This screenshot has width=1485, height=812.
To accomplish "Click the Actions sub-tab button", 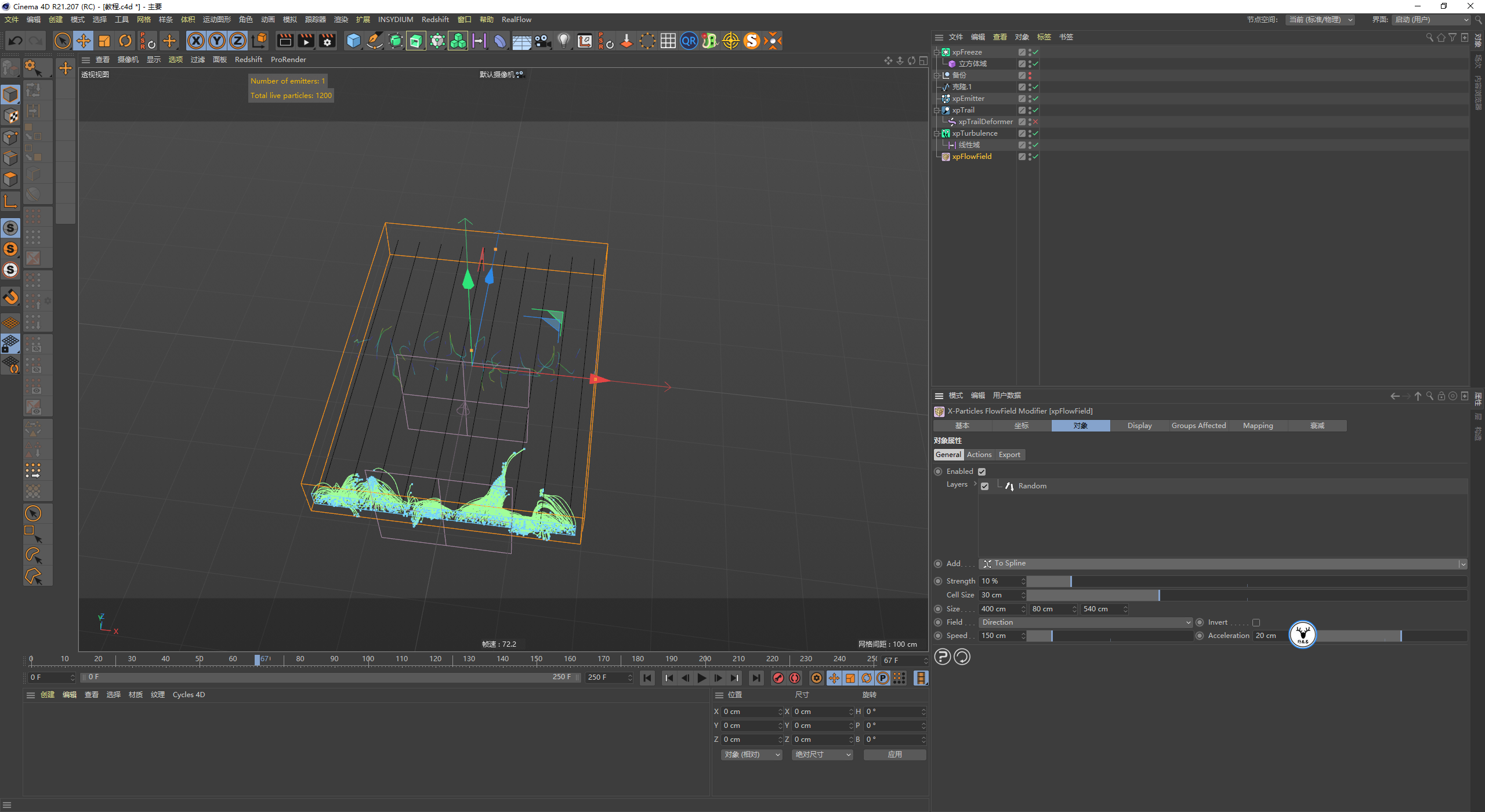I will pos(979,455).
